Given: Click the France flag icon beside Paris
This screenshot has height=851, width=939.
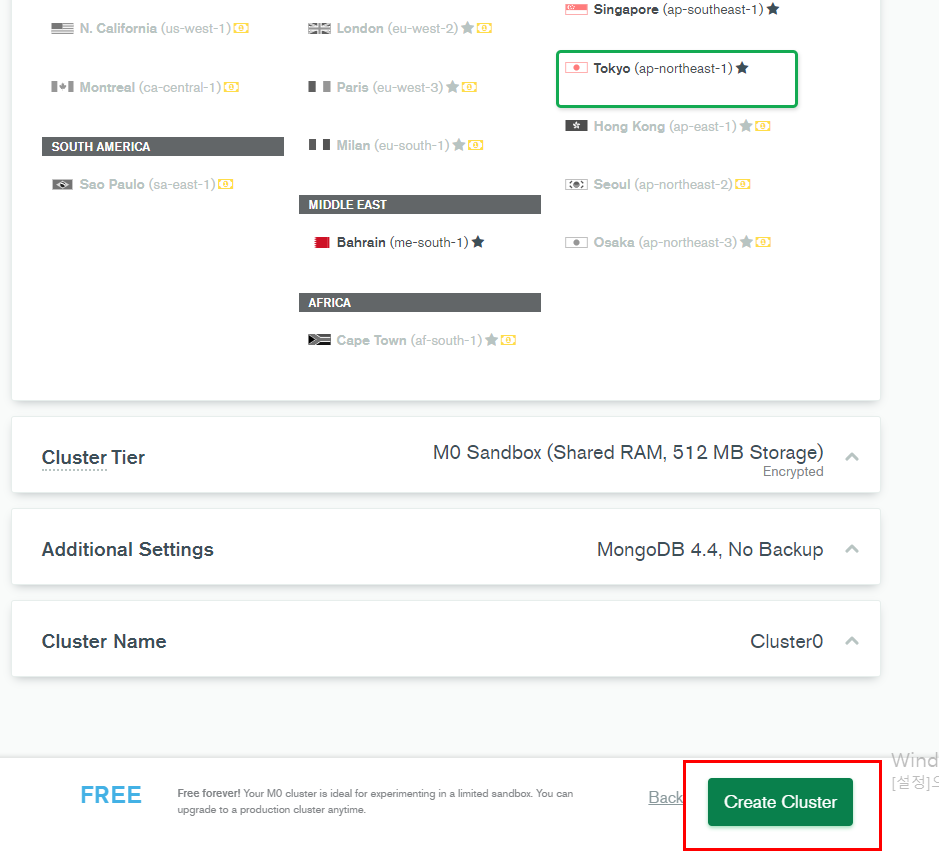Looking at the screenshot, I should (319, 87).
